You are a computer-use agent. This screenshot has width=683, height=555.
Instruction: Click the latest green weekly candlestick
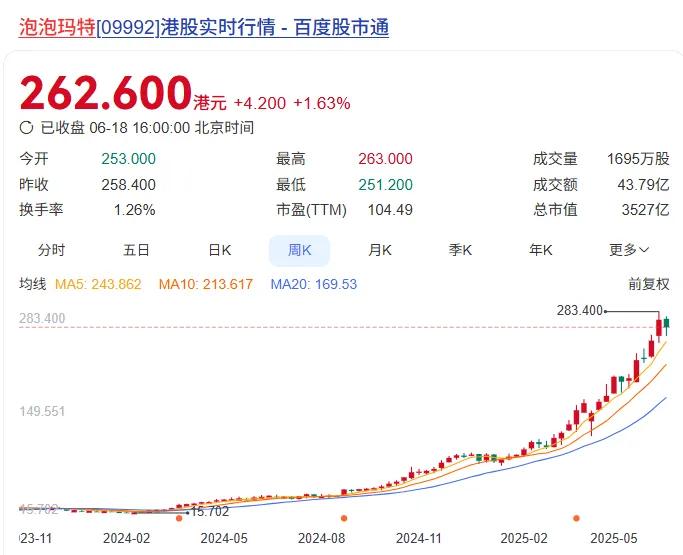pos(666,324)
